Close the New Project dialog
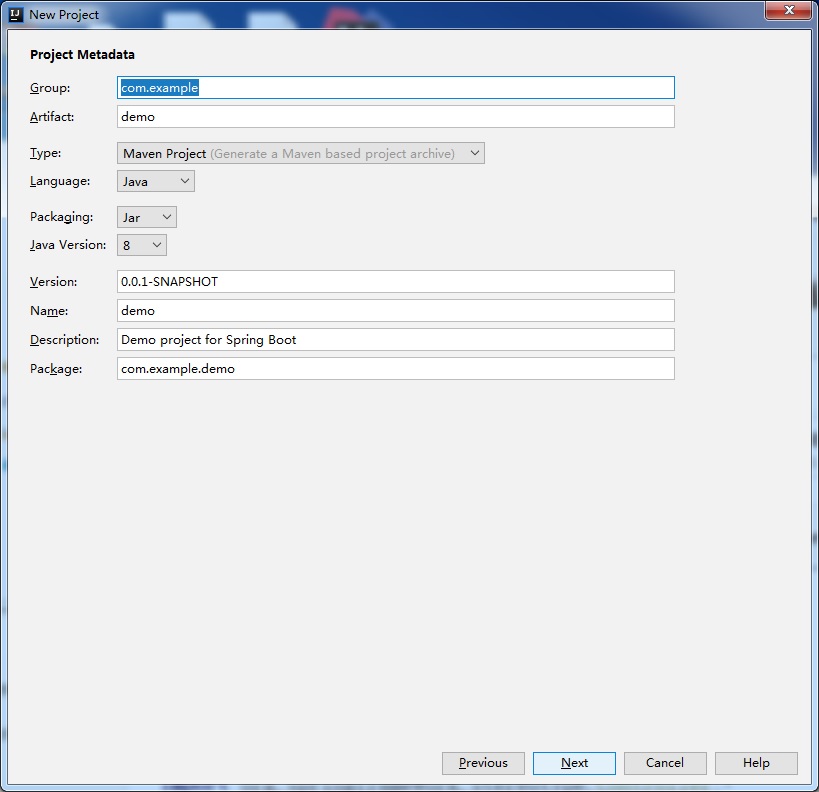Image resolution: width=819 pixels, height=792 pixels. point(789,10)
